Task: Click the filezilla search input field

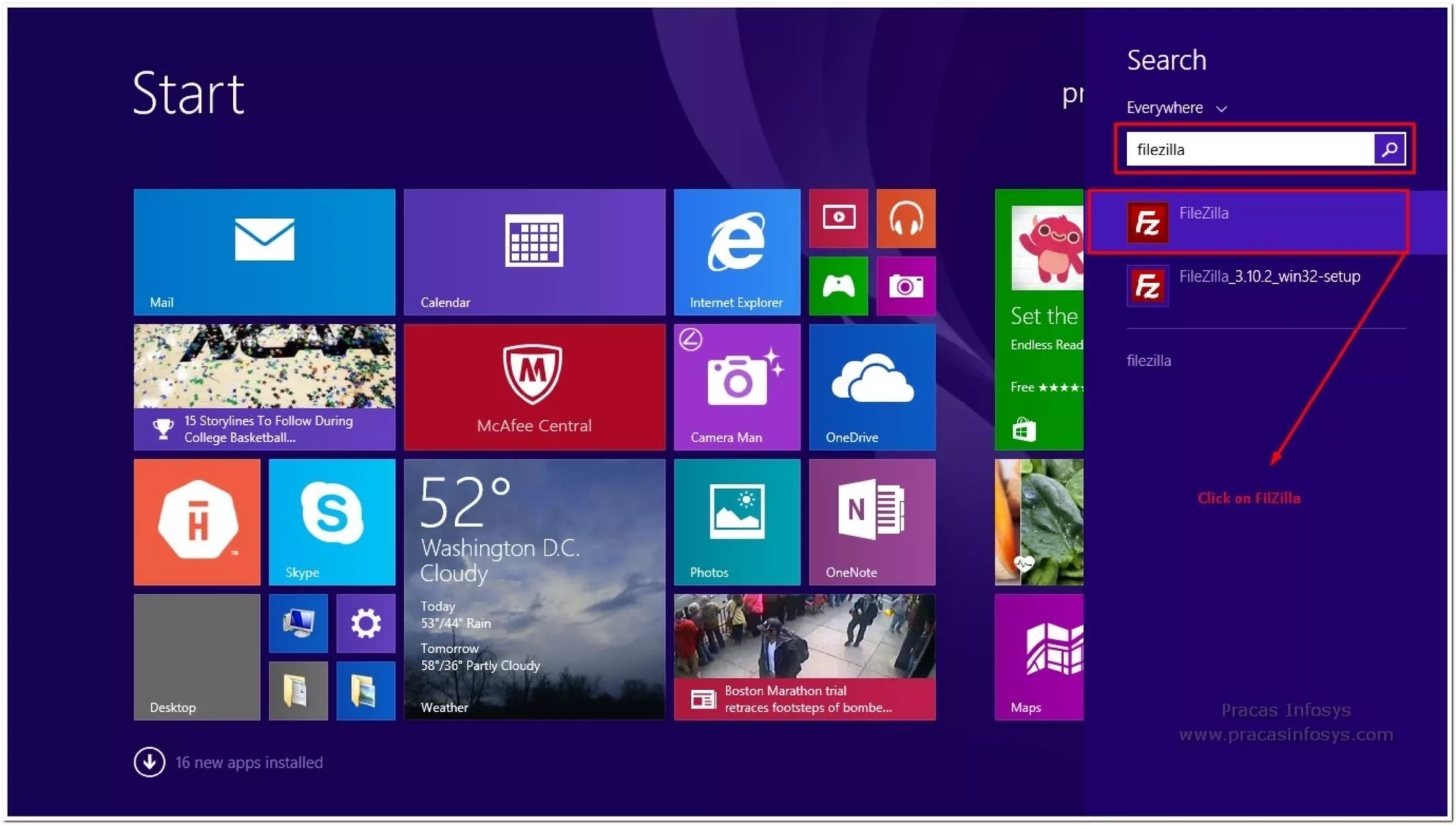Action: 1250,149
